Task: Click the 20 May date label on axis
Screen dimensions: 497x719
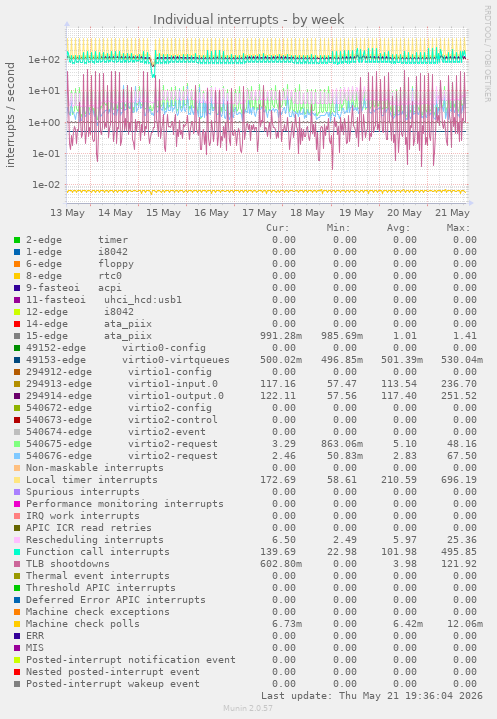Action: click(x=404, y=213)
